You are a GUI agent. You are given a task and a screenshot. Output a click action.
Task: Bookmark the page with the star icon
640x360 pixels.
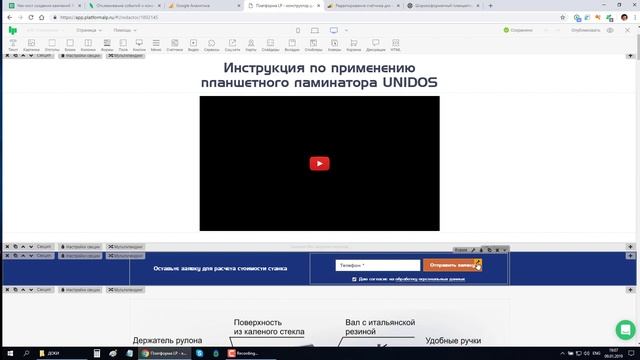(x=563, y=18)
